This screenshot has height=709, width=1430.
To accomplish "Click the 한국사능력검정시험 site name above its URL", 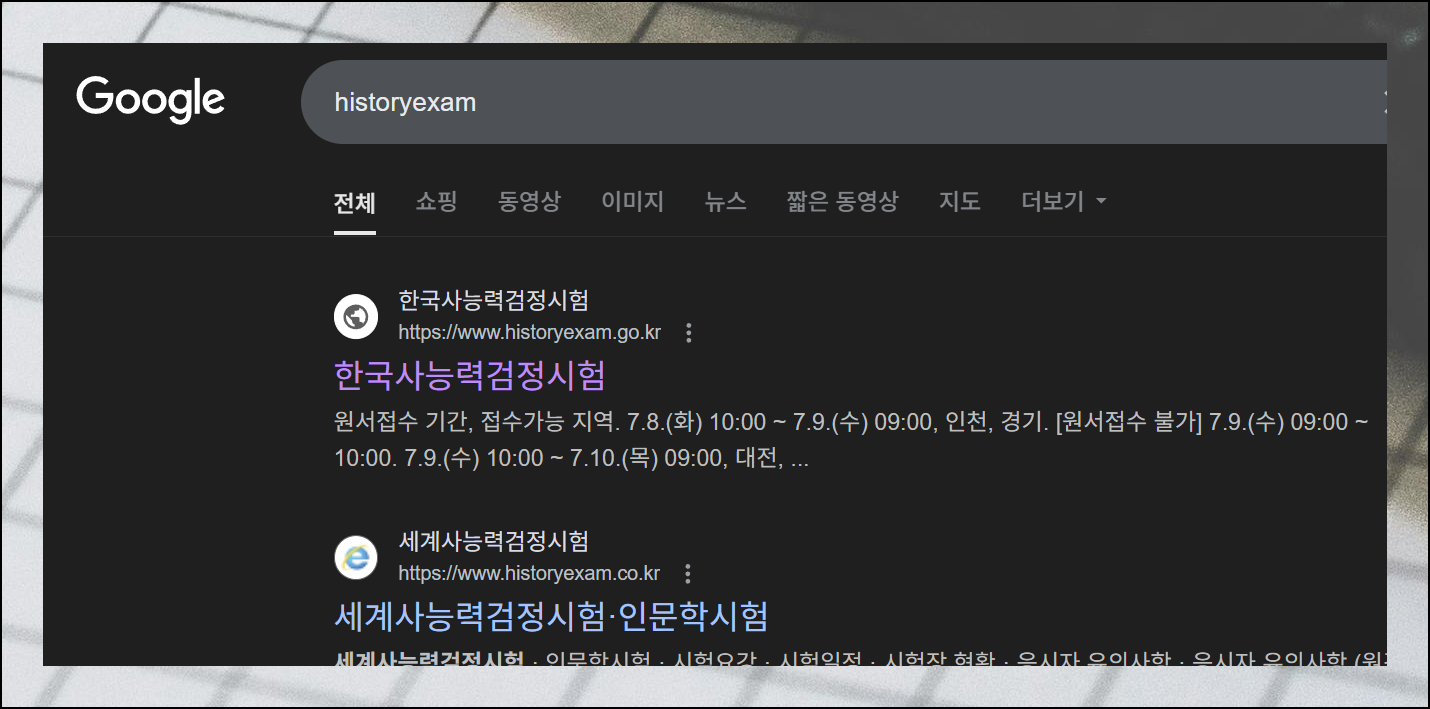I will (x=494, y=300).
